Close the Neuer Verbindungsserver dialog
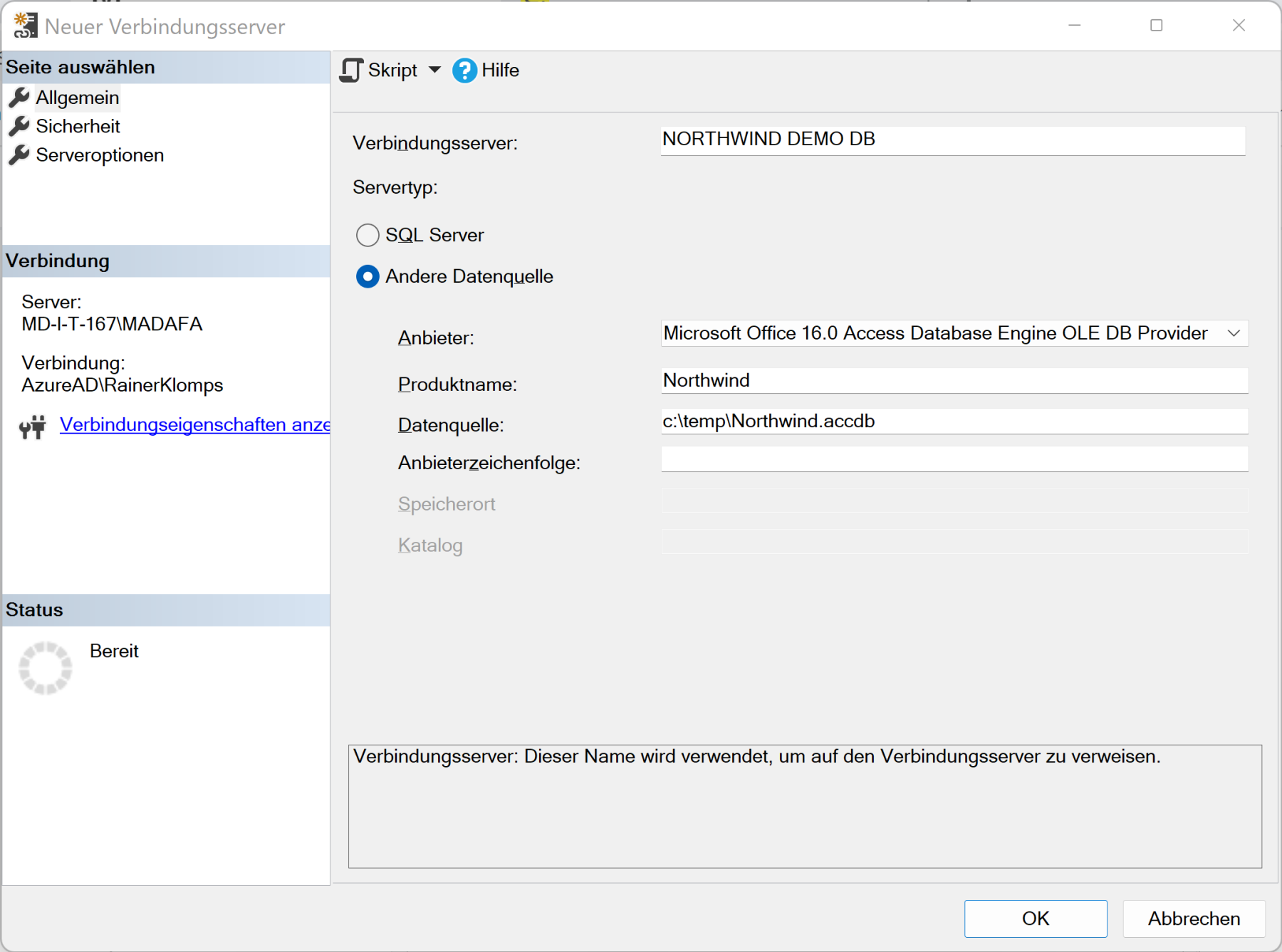1282x952 pixels. pos(1239,26)
